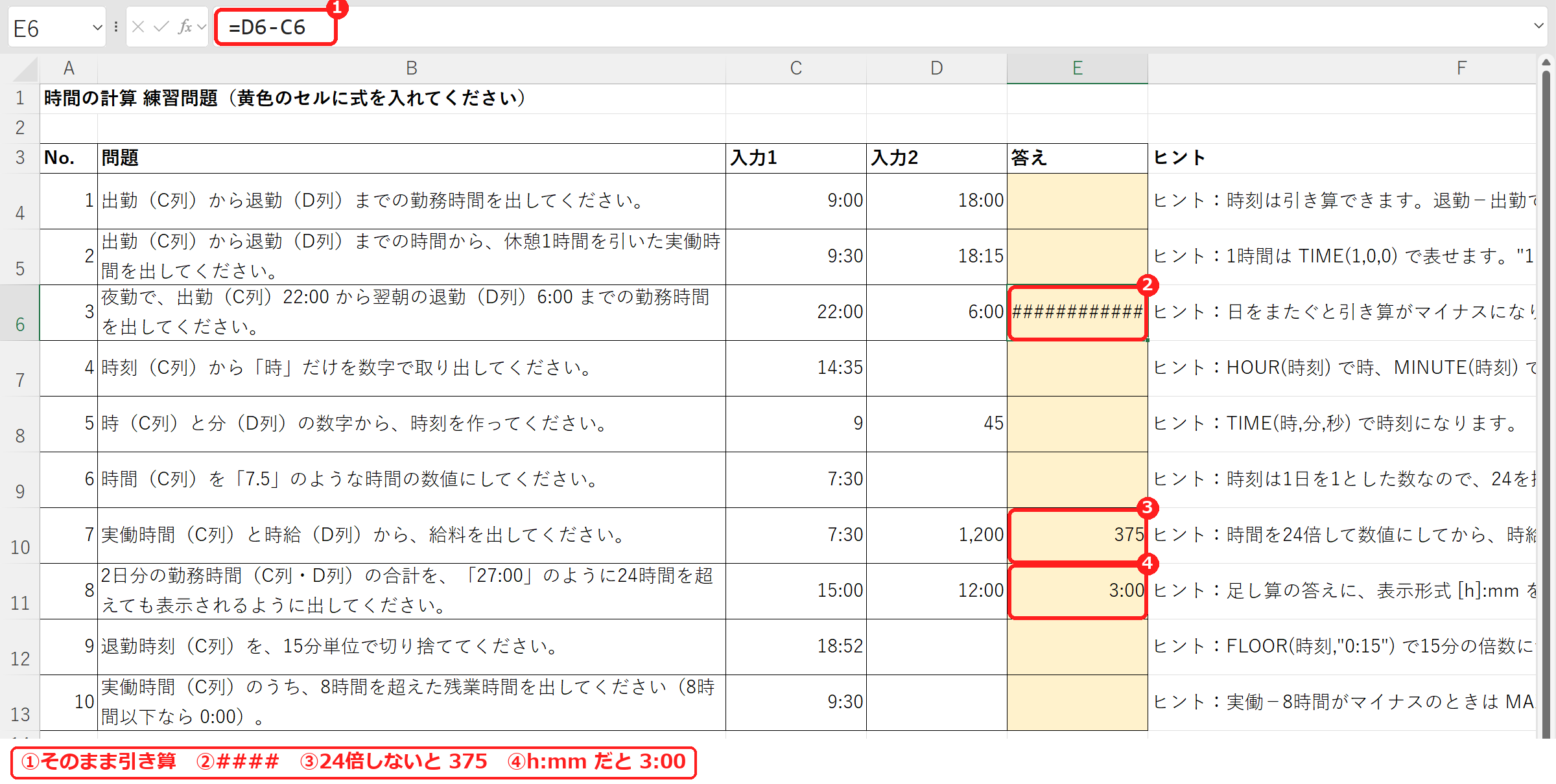Select column B header

click(x=411, y=68)
